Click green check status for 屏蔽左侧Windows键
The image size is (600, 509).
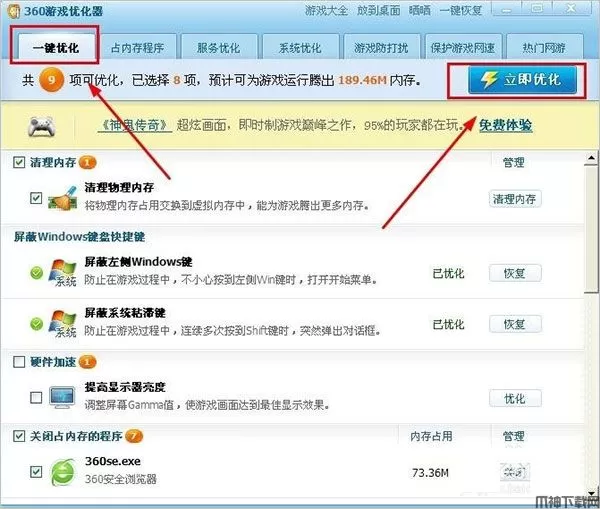[x=36, y=273]
